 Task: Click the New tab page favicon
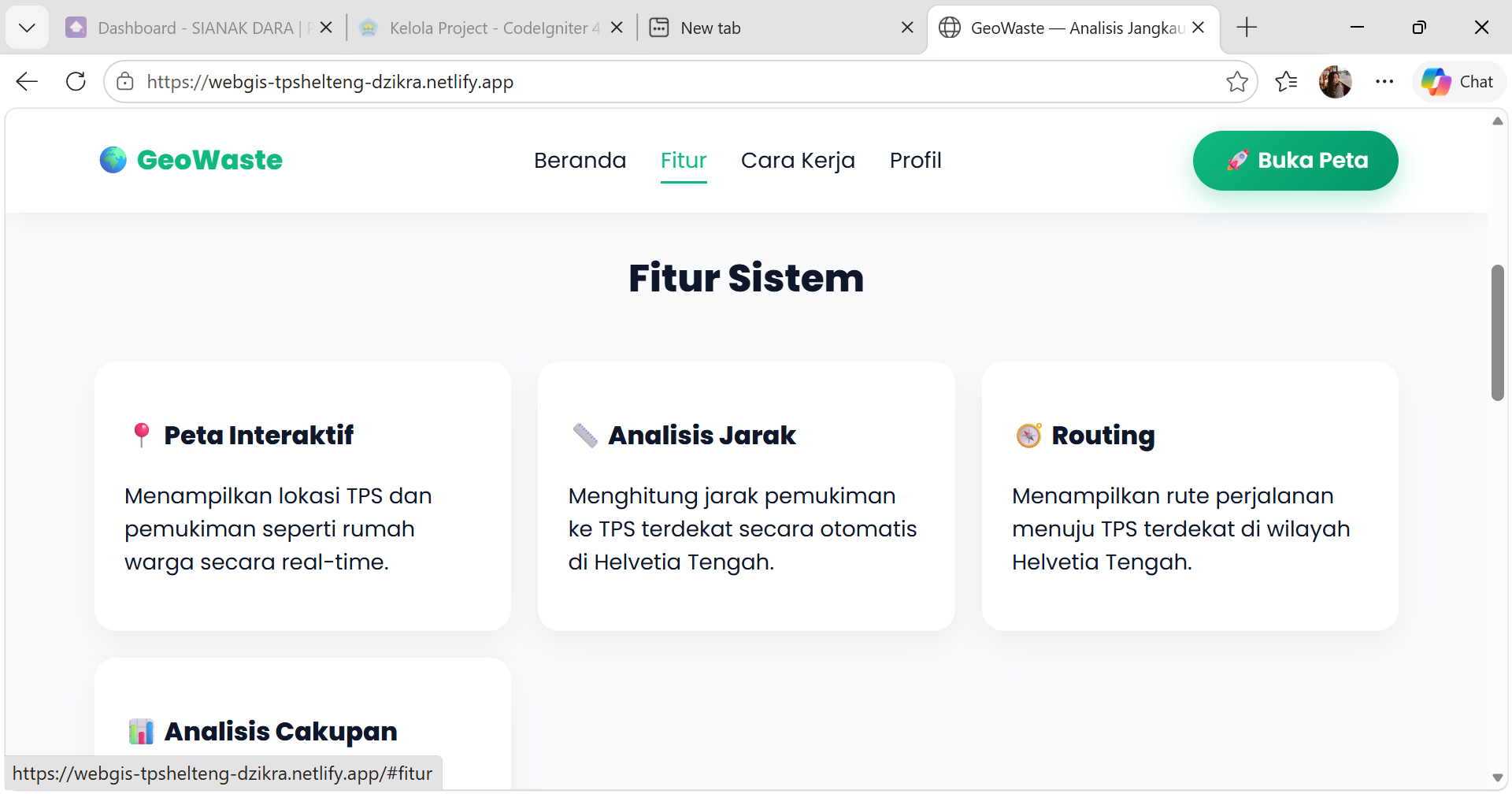click(659, 28)
